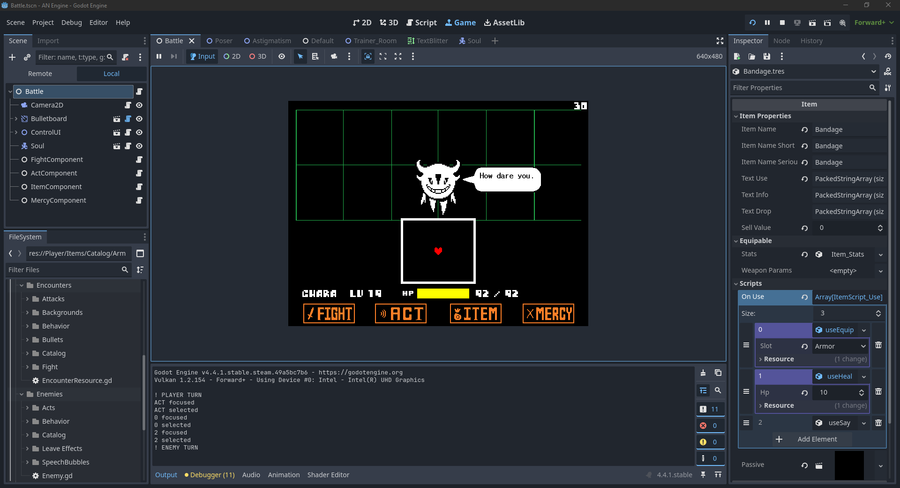
Task: Click the reload running project icon
Action: click(x=752, y=22)
